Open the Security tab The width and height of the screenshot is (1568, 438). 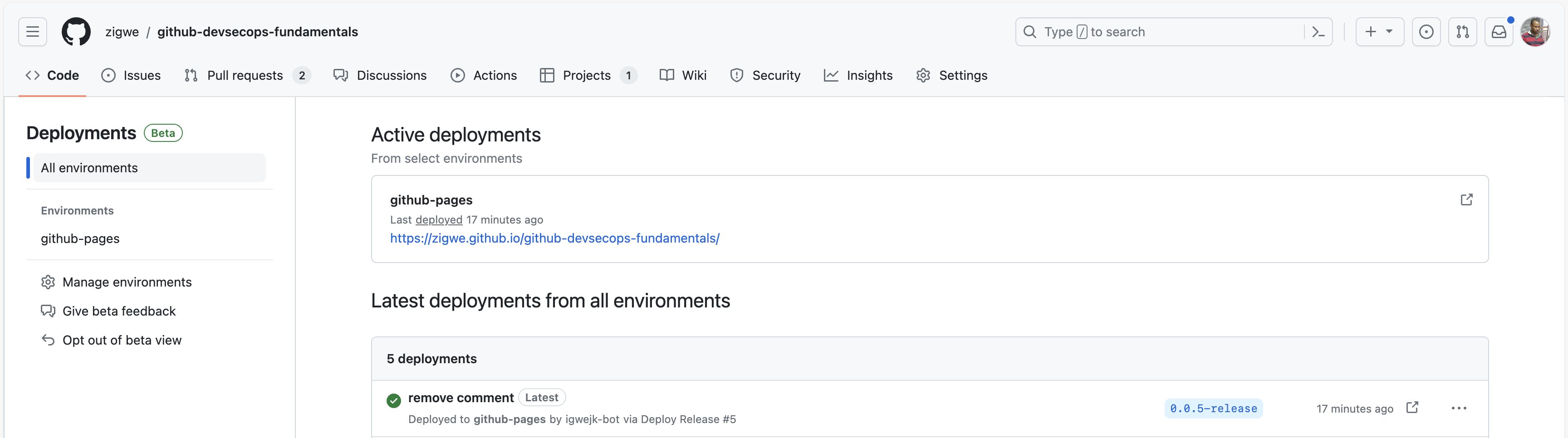point(765,75)
